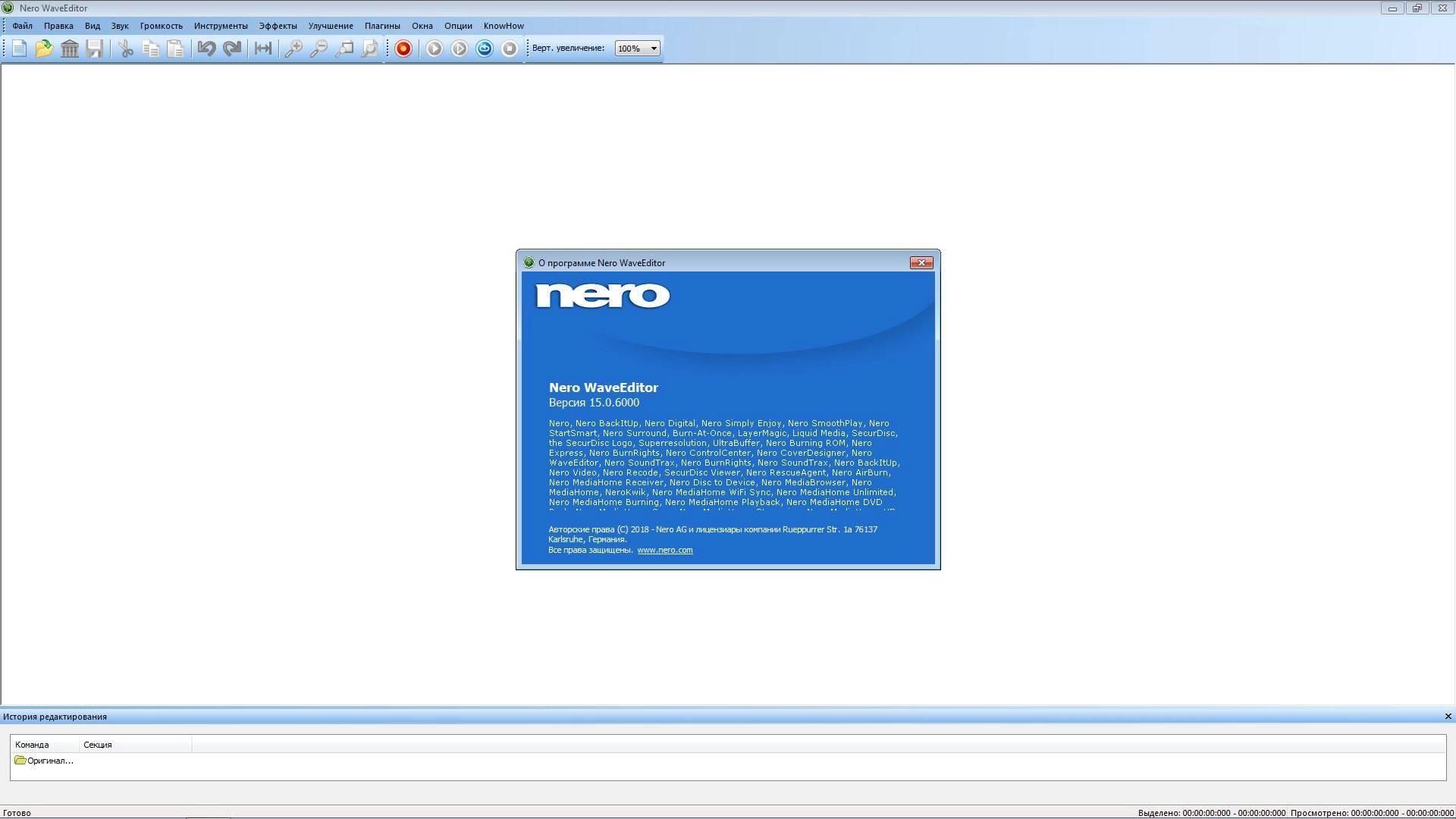Viewport: 1456px width, 819px height.
Task: Follow the www.nero.com link
Action: [665, 551]
